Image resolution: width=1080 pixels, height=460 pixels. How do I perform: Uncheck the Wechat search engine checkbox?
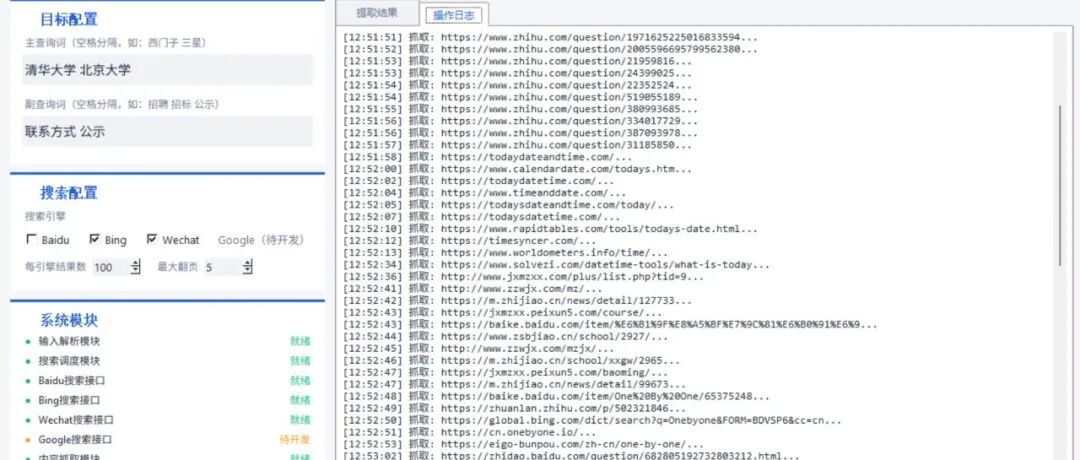pos(152,240)
